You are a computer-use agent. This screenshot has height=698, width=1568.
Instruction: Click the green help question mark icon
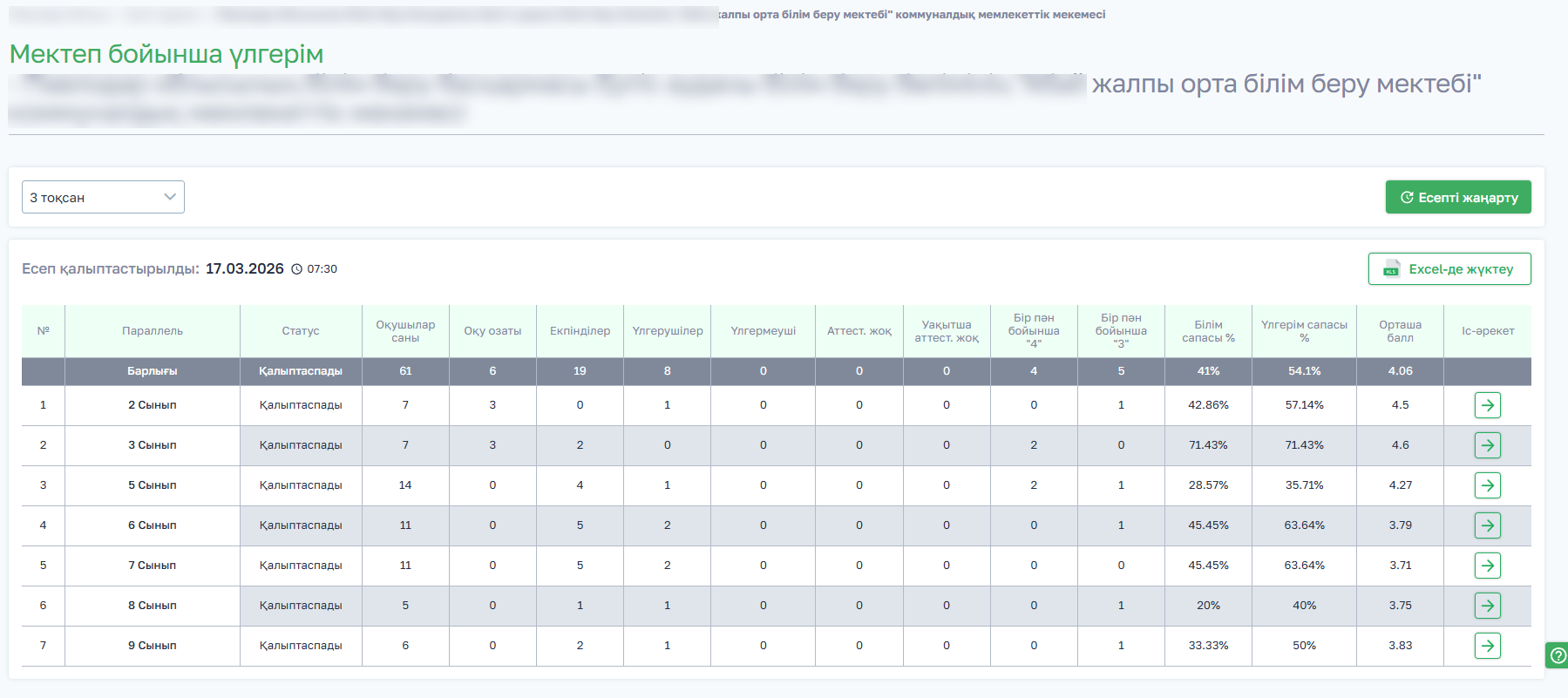click(x=1558, y=655)
